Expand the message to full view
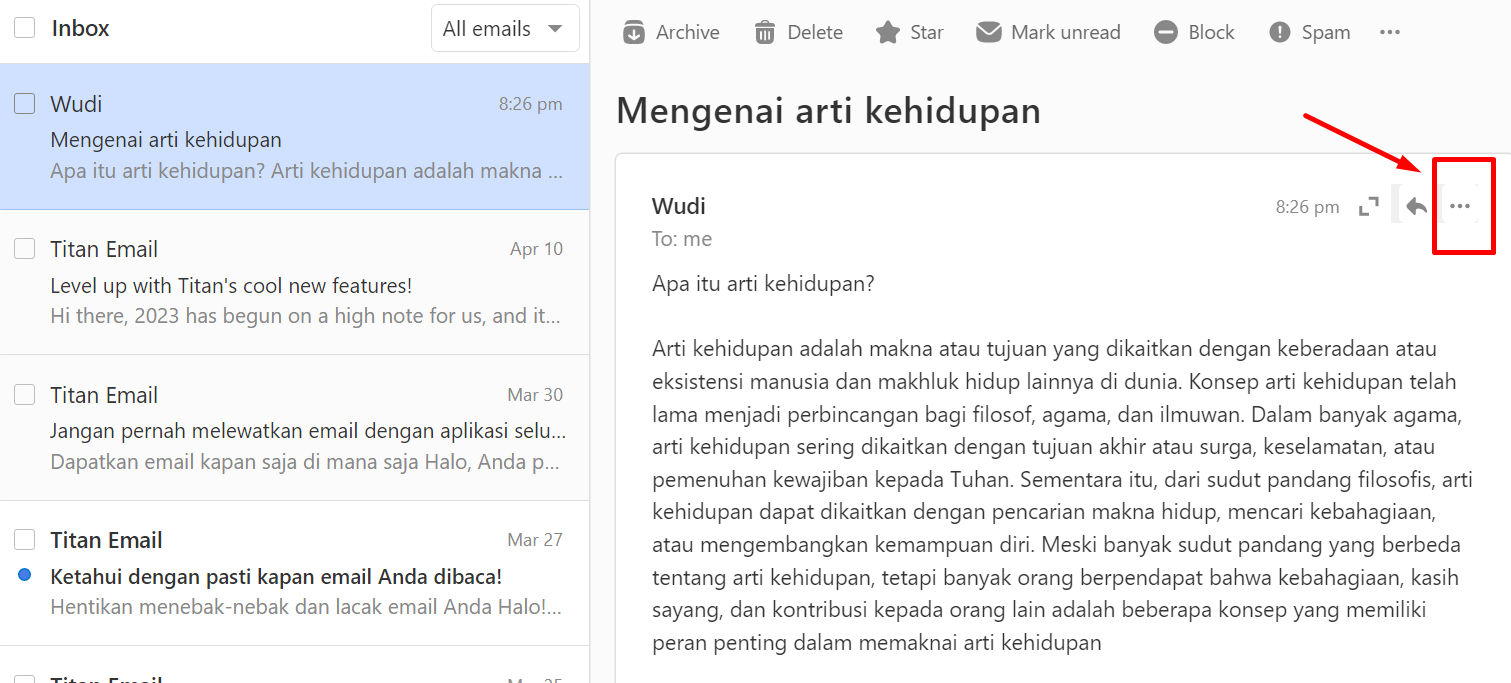Viewport: 1511px width, 683px height. (x=1368, y=207)
